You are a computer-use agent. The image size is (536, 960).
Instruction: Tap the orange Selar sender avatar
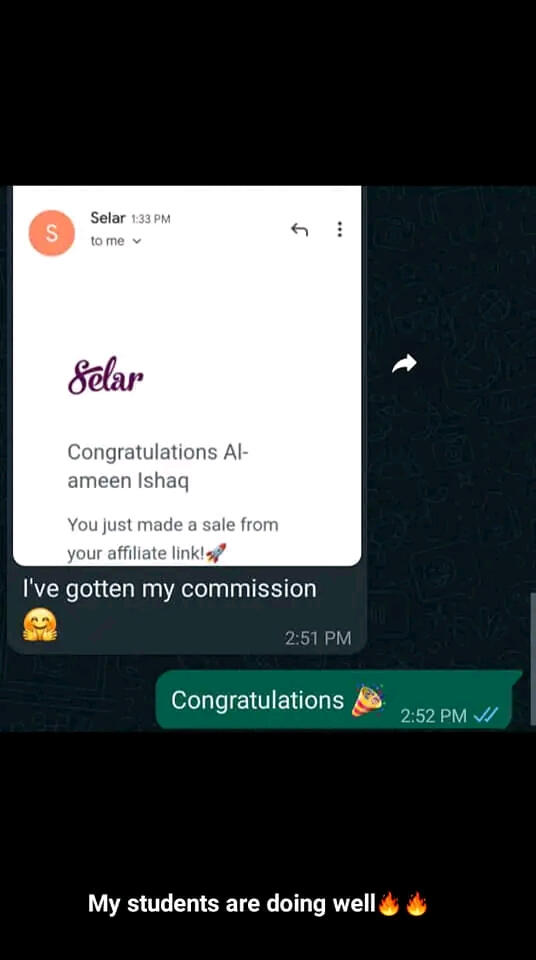tap(51, 233)
